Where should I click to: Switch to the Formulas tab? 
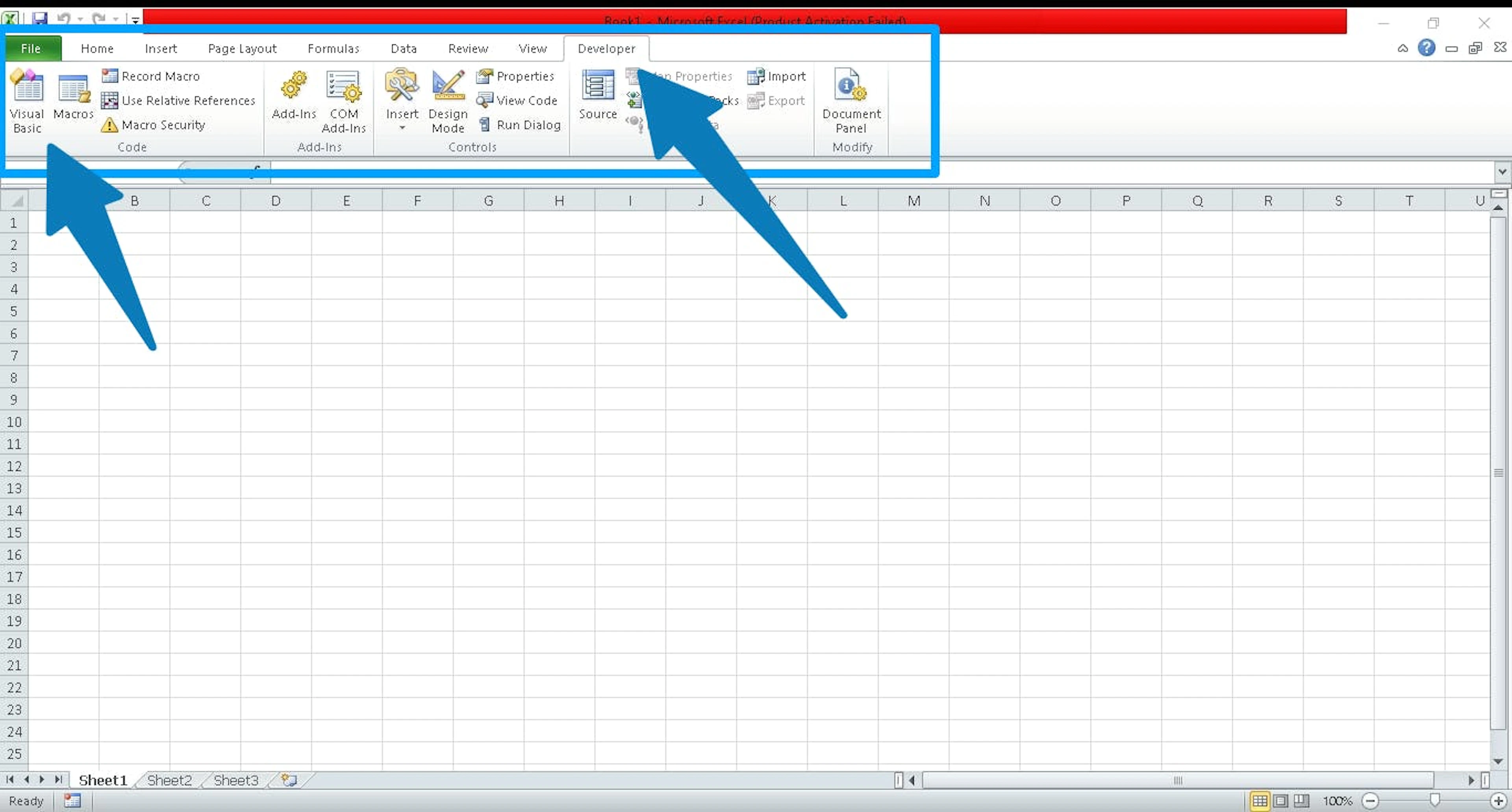(x=334, y=49)
